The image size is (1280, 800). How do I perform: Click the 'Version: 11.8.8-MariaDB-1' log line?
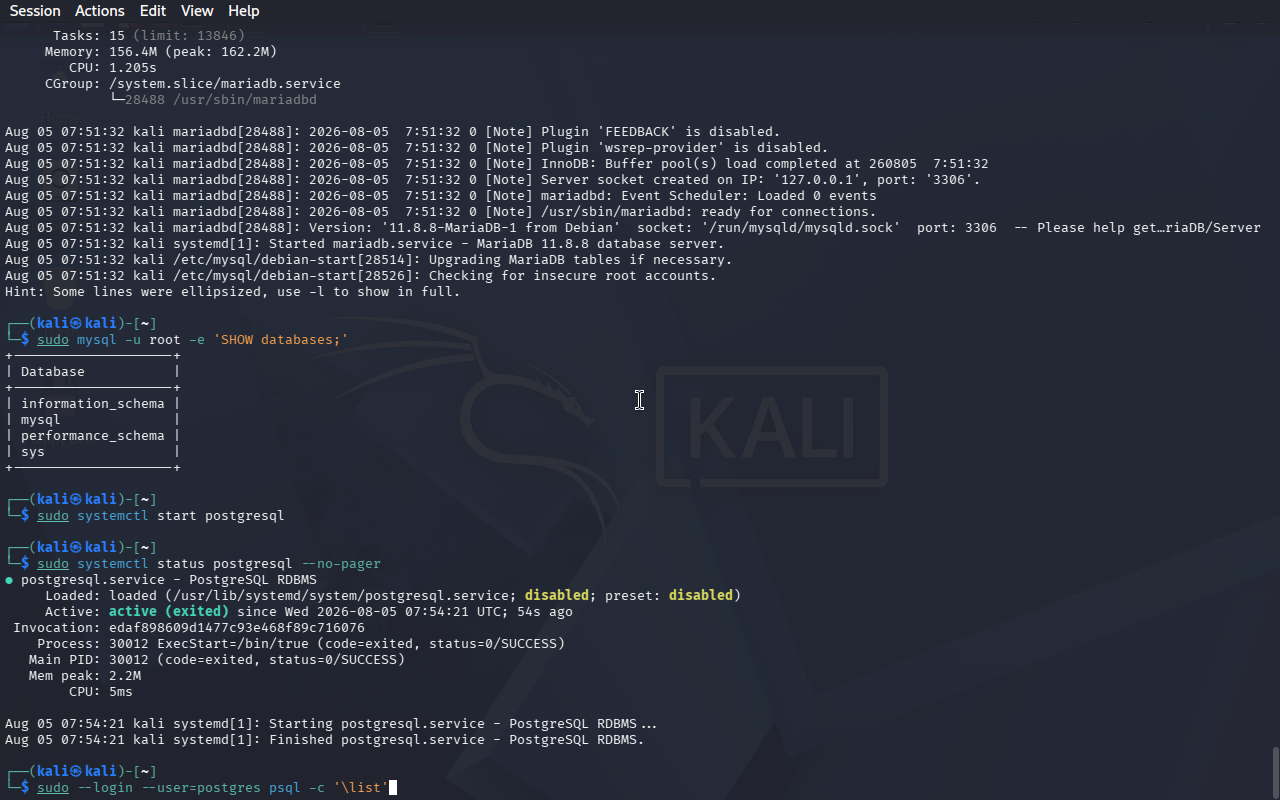[x=633, y=228]
